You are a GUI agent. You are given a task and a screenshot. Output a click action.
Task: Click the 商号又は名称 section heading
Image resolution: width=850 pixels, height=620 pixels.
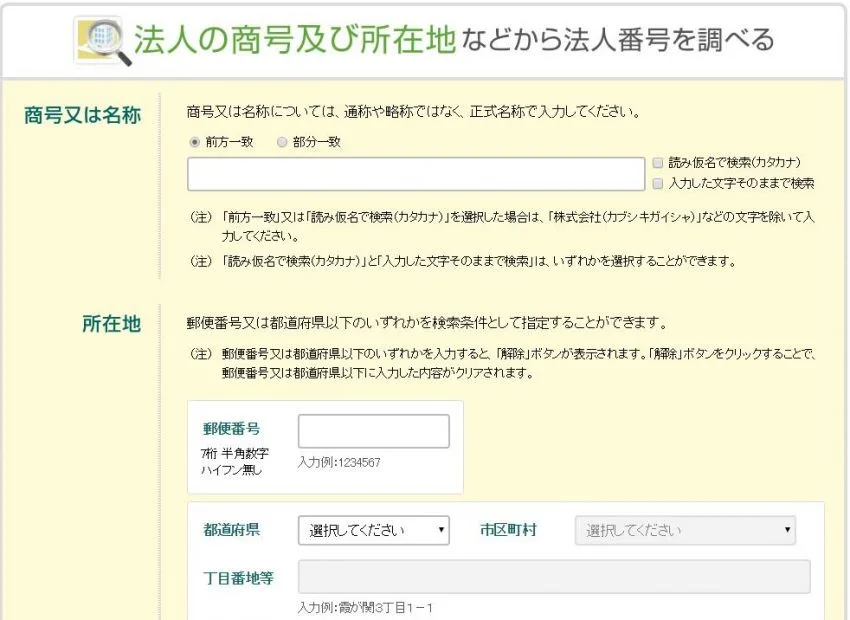(82, 115)
